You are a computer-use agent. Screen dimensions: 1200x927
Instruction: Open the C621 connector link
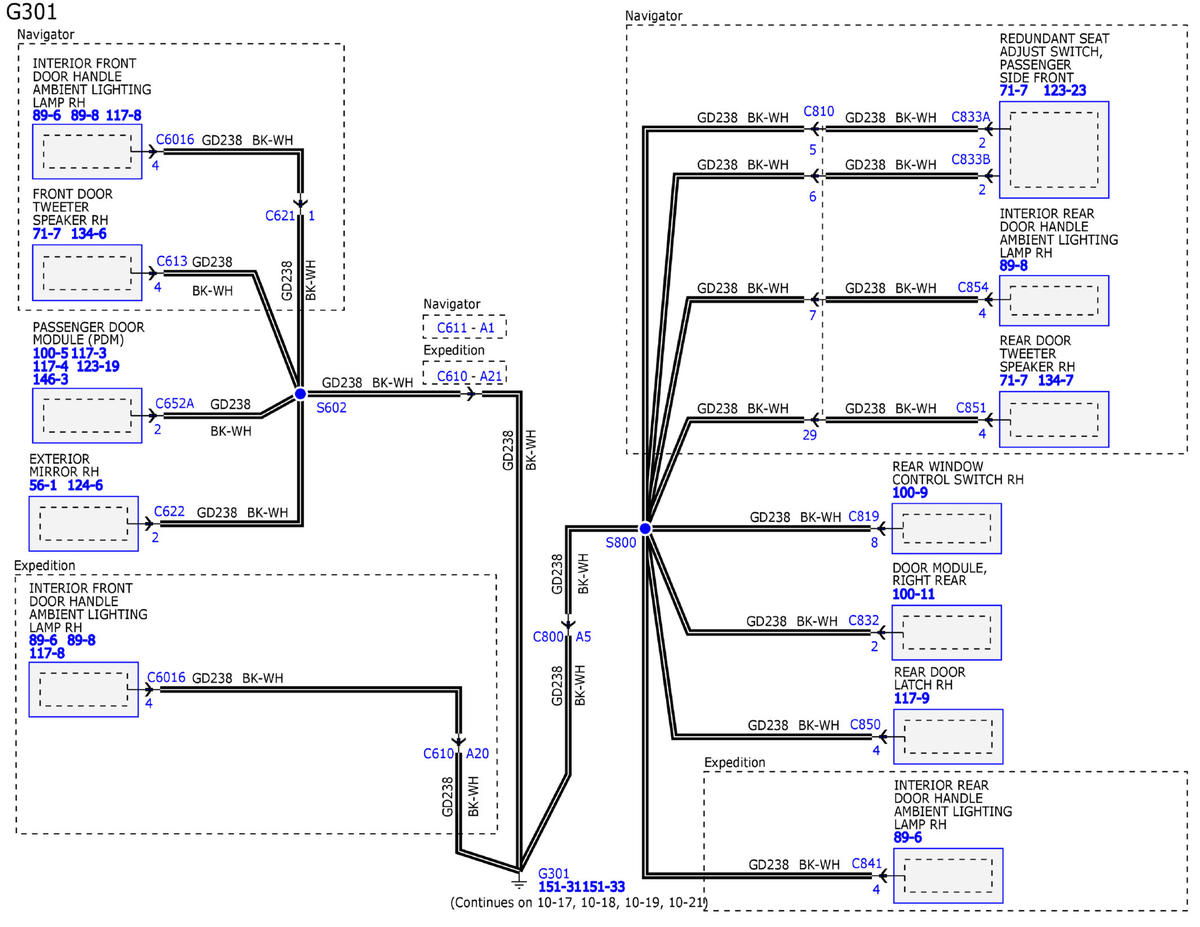279,215
